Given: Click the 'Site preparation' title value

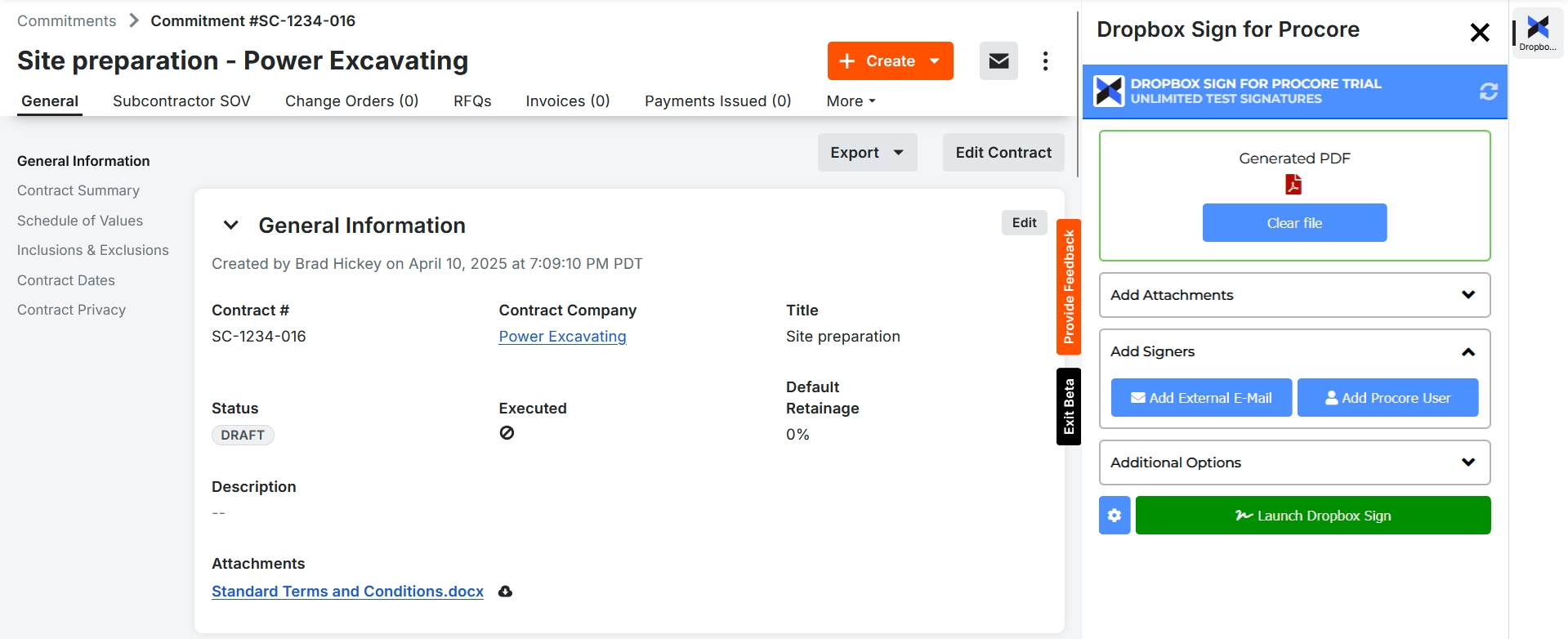Looking at the screenshot, I should (843, 337).
